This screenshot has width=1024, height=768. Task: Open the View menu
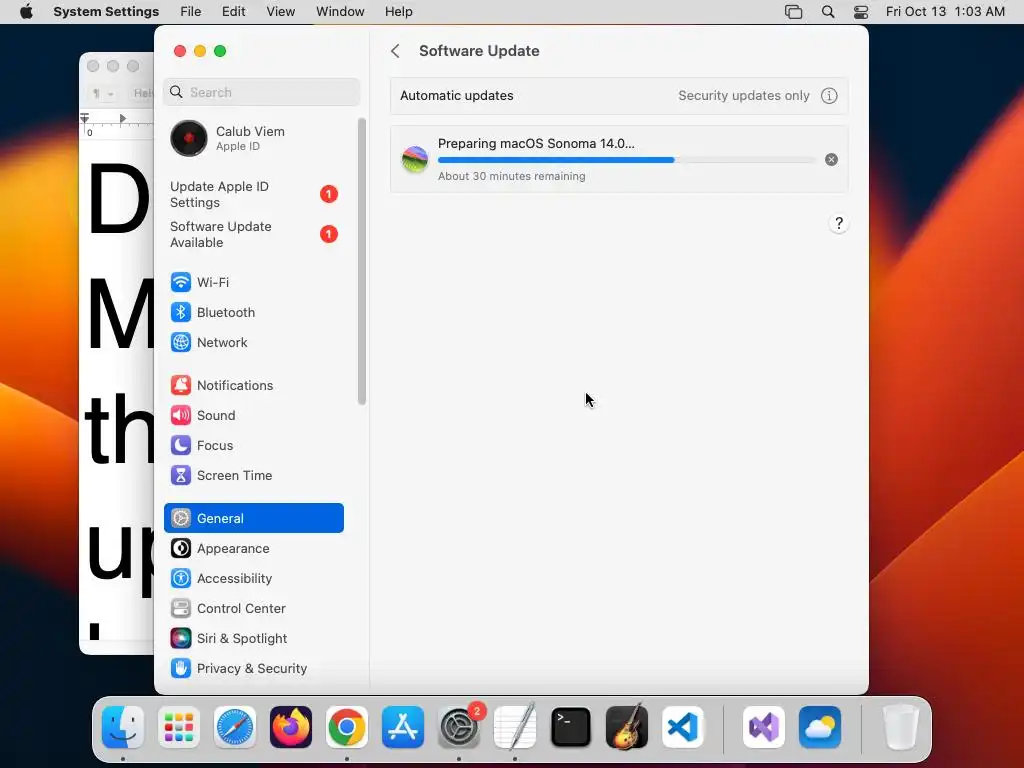click(281, 12)
